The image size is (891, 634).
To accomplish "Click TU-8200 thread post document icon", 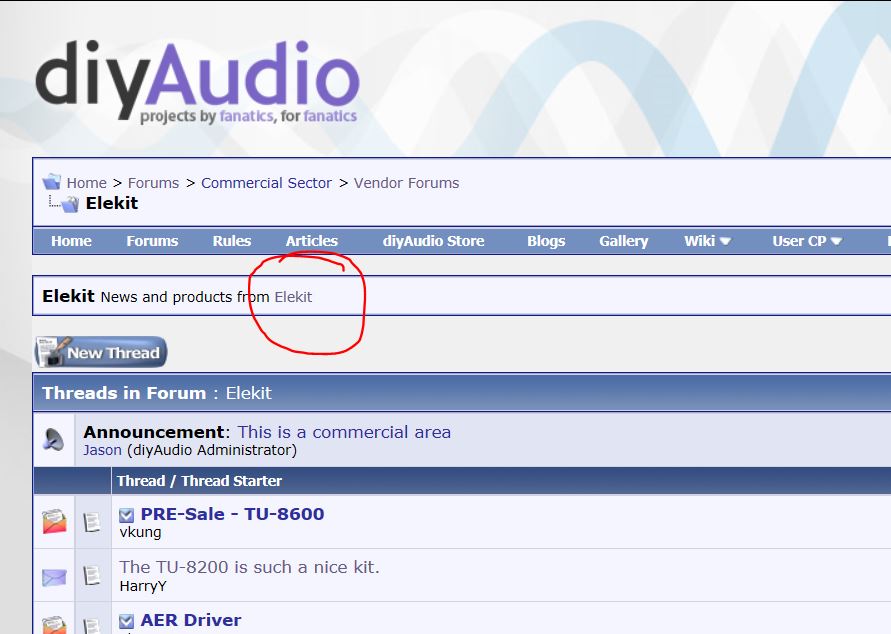I will click(92, 575).
